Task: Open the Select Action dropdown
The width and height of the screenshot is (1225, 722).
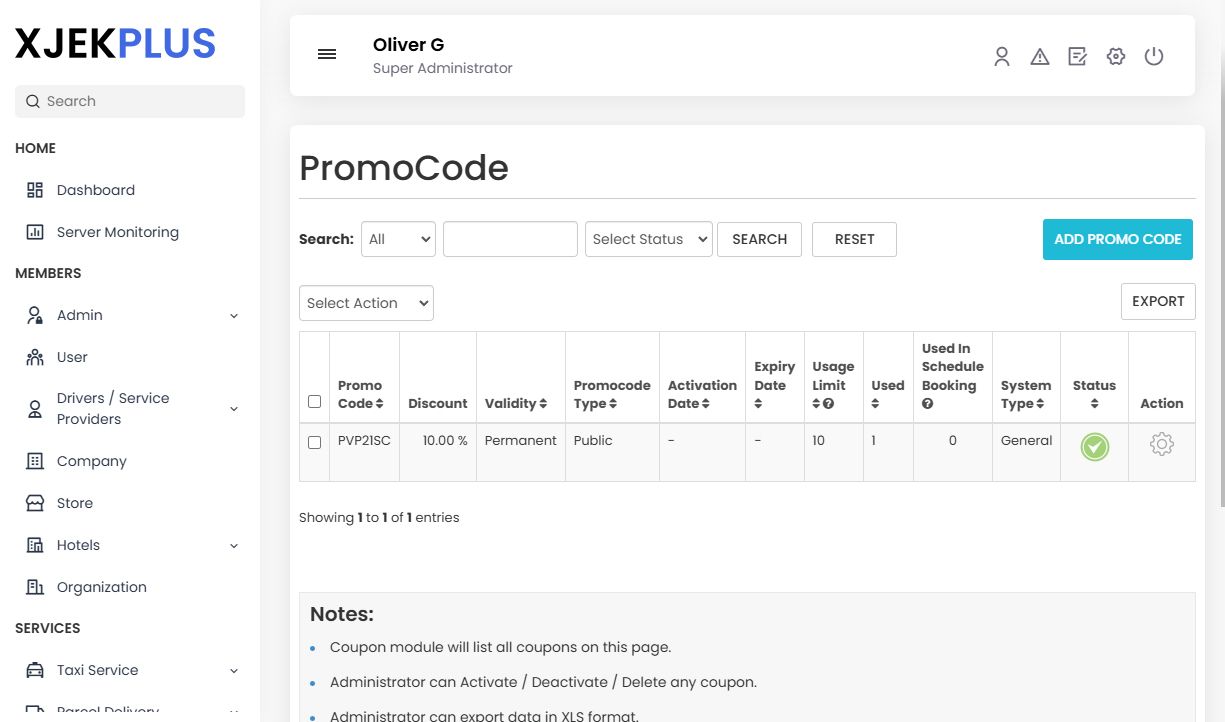Action: click(366, 302)
